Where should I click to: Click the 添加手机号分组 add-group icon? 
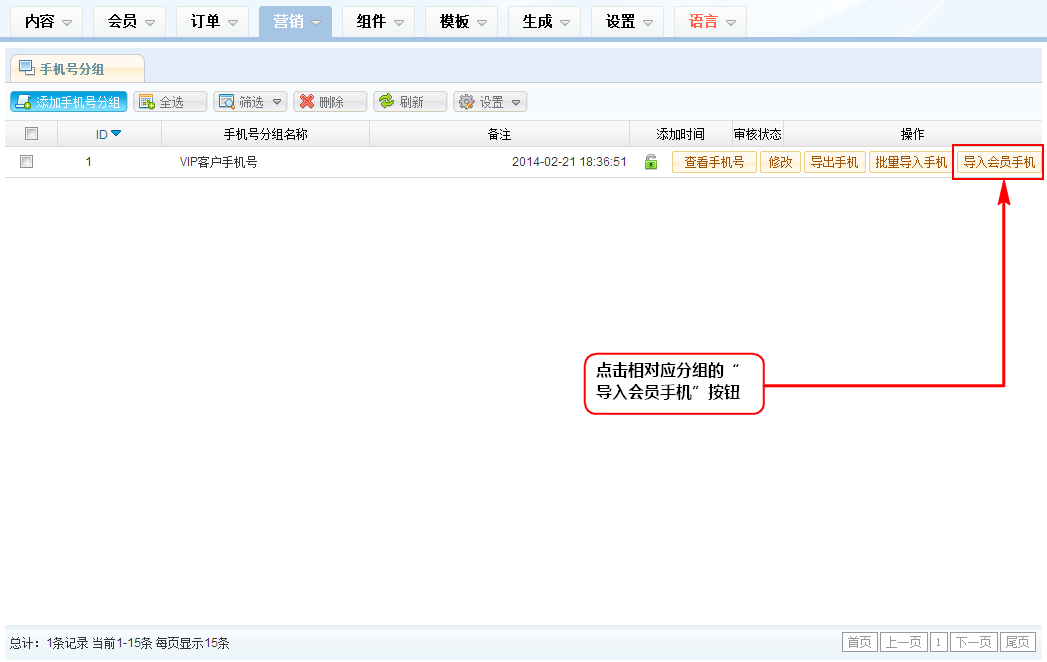(x=24, y=102)
